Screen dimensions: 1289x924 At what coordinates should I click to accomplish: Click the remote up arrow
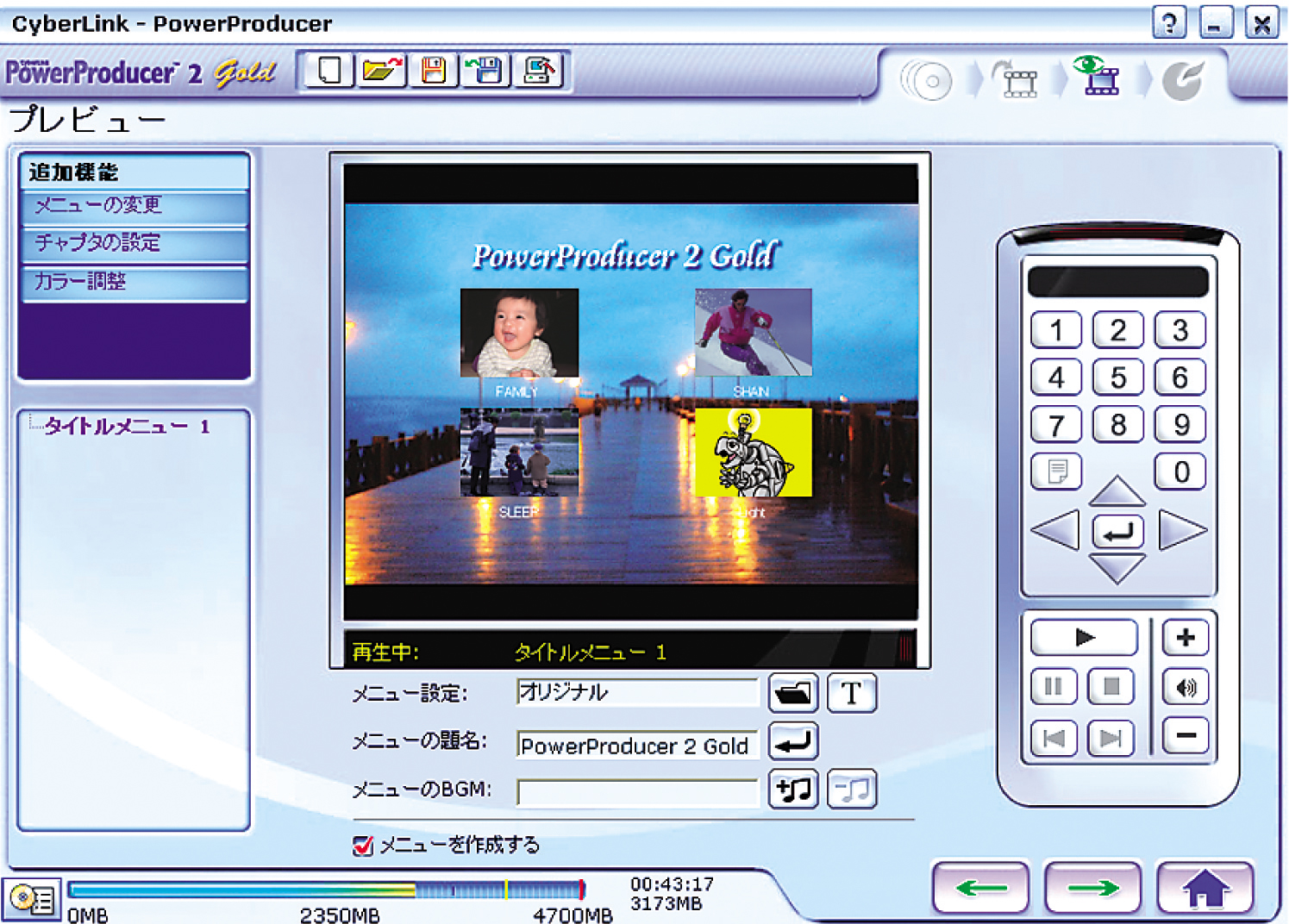tap(1117, 491)
